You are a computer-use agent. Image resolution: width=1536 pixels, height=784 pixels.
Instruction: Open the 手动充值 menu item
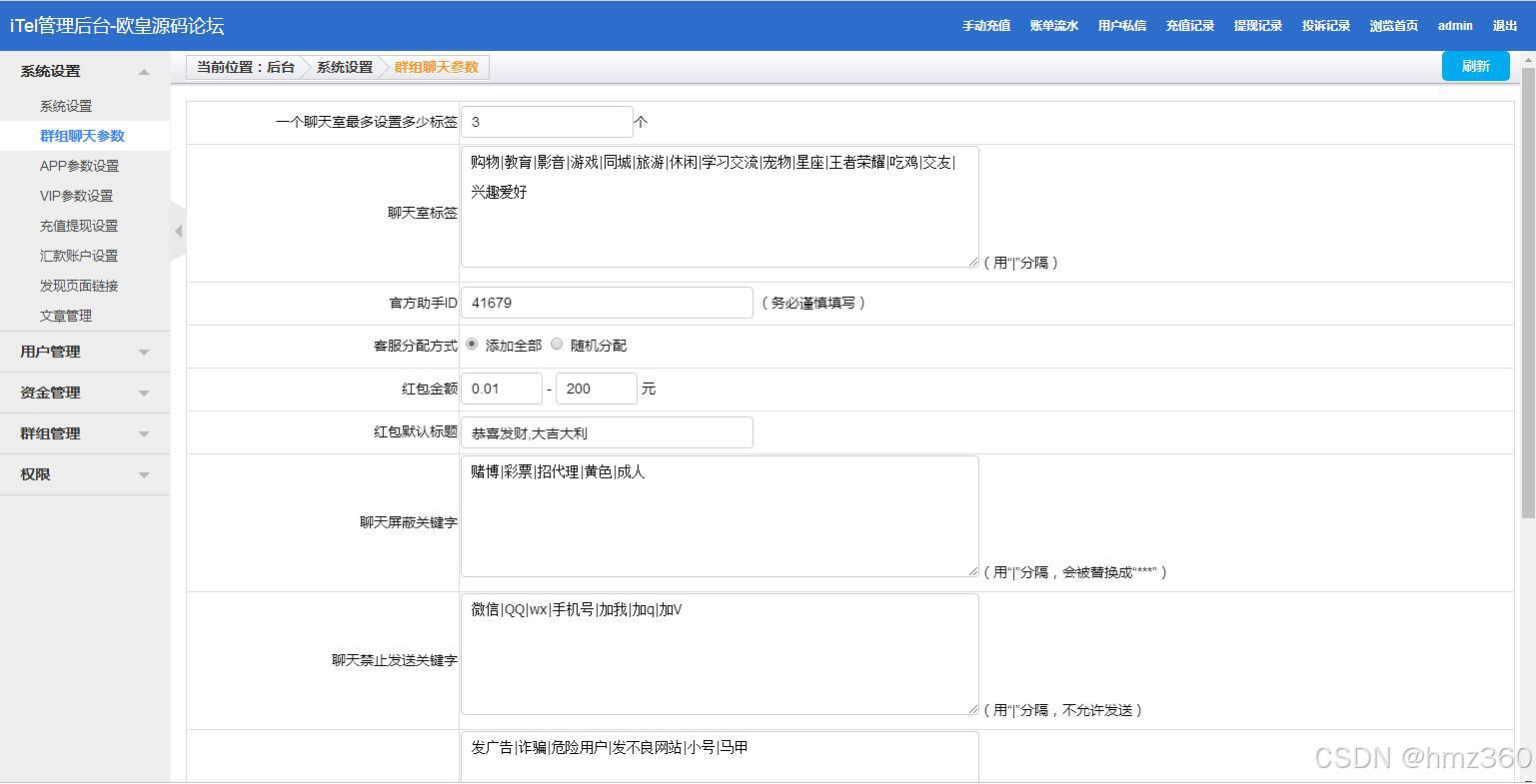point(985,25)
